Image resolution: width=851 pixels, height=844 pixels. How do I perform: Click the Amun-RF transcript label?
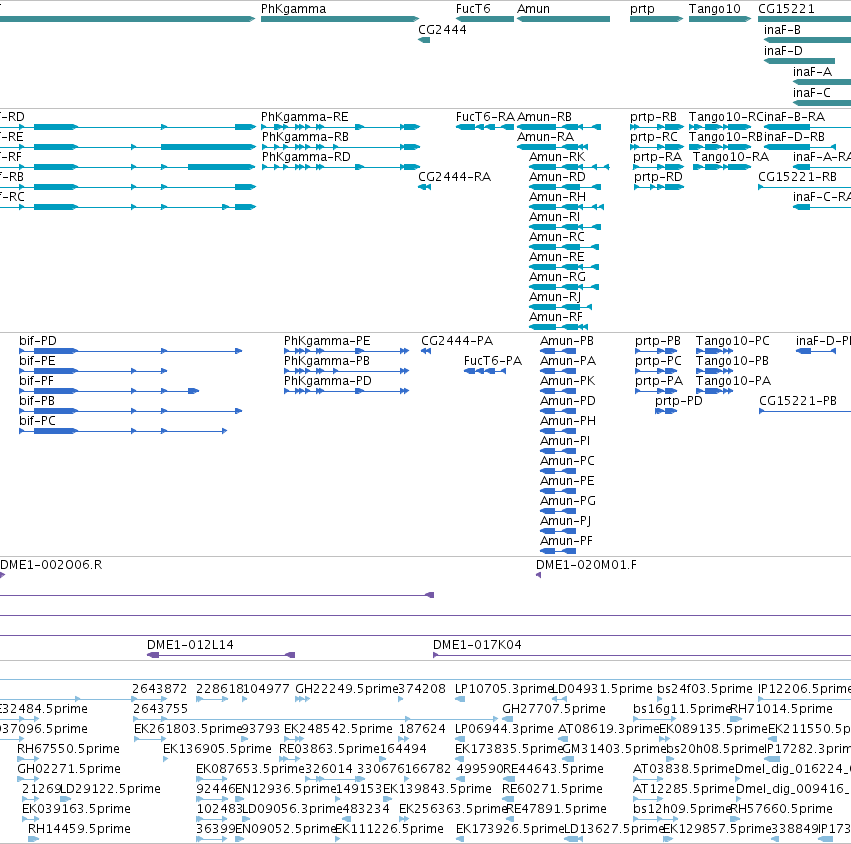tap(556, 317)
